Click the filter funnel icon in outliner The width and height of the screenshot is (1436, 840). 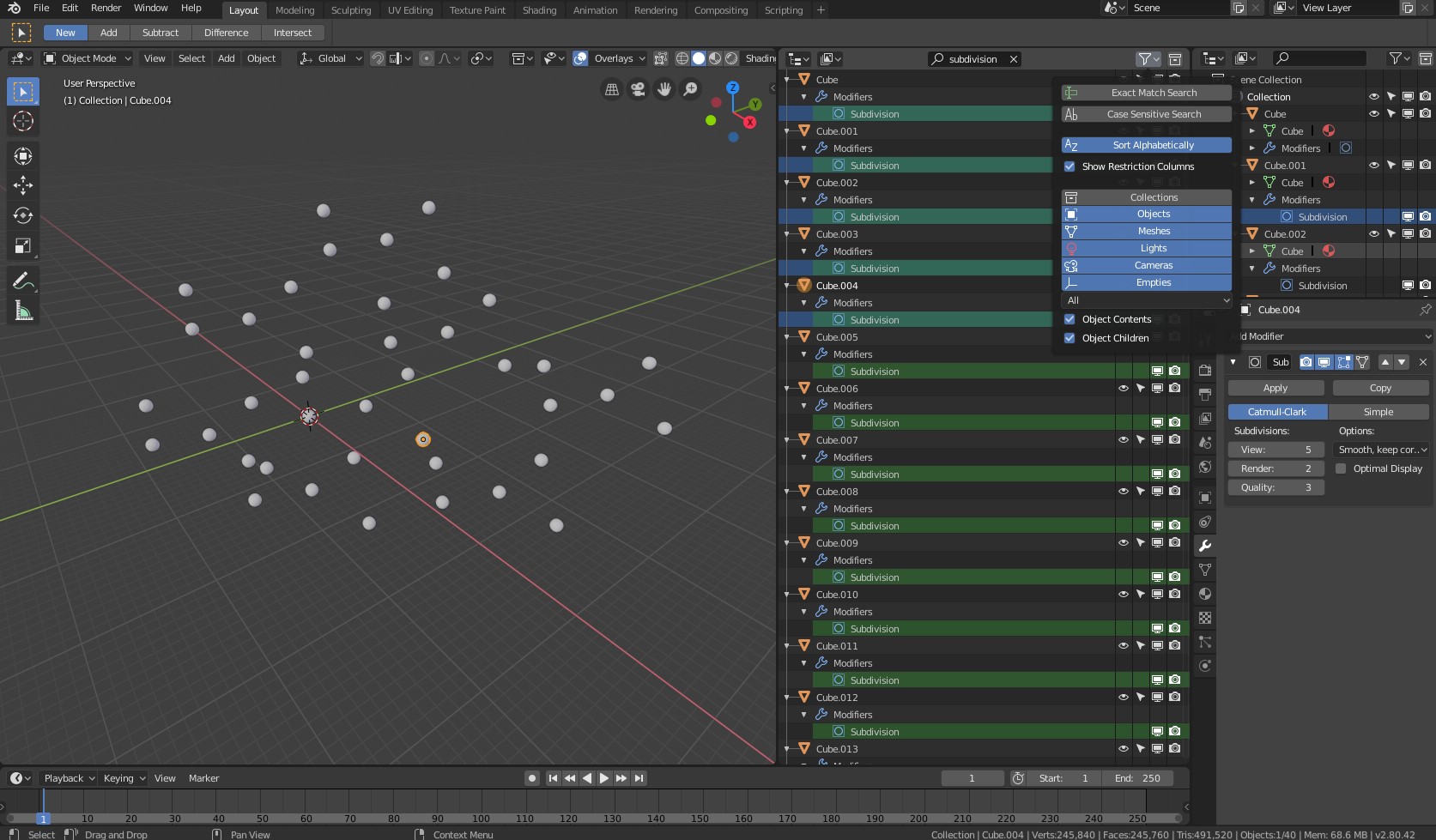click(1148, 58)
